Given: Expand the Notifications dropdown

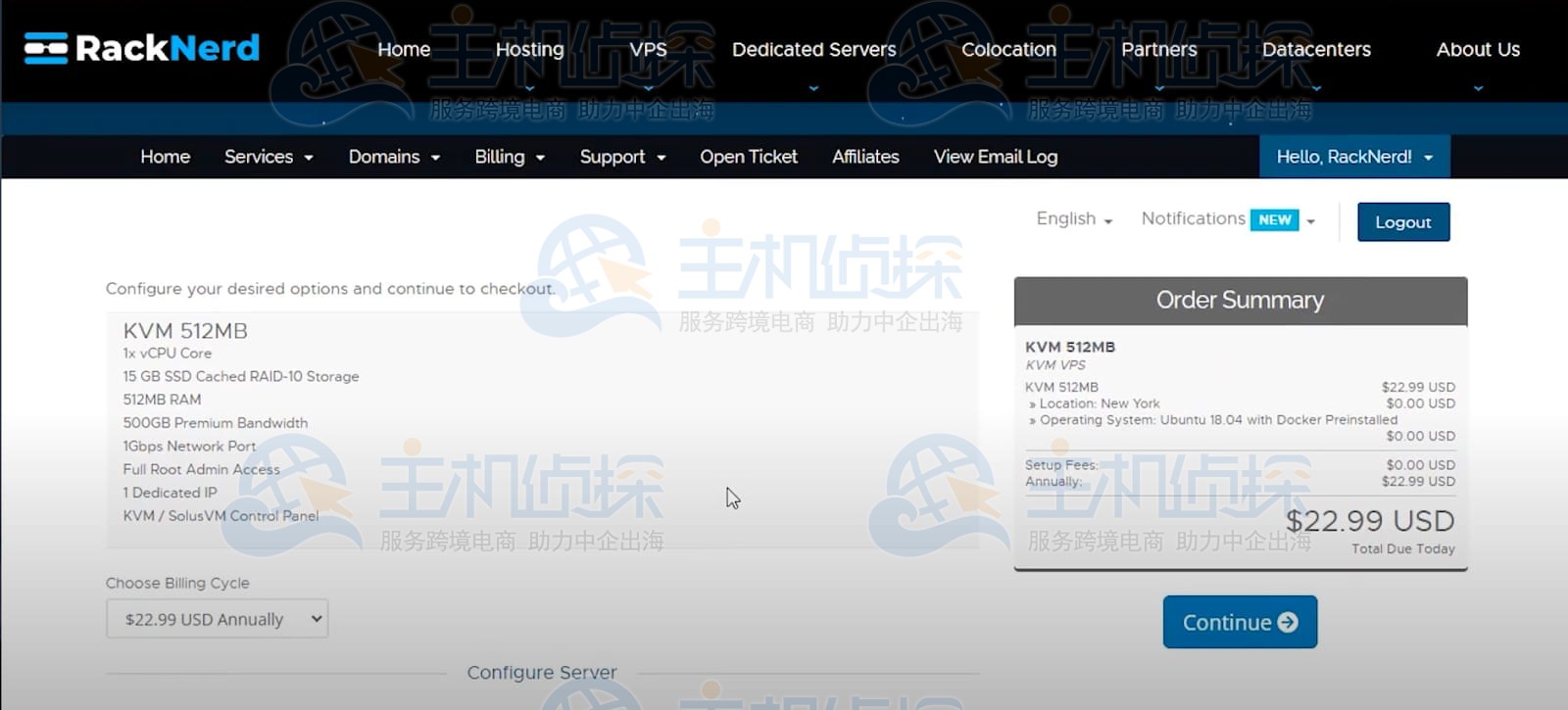Looking at the screenshot, I should coord(1194,219).
